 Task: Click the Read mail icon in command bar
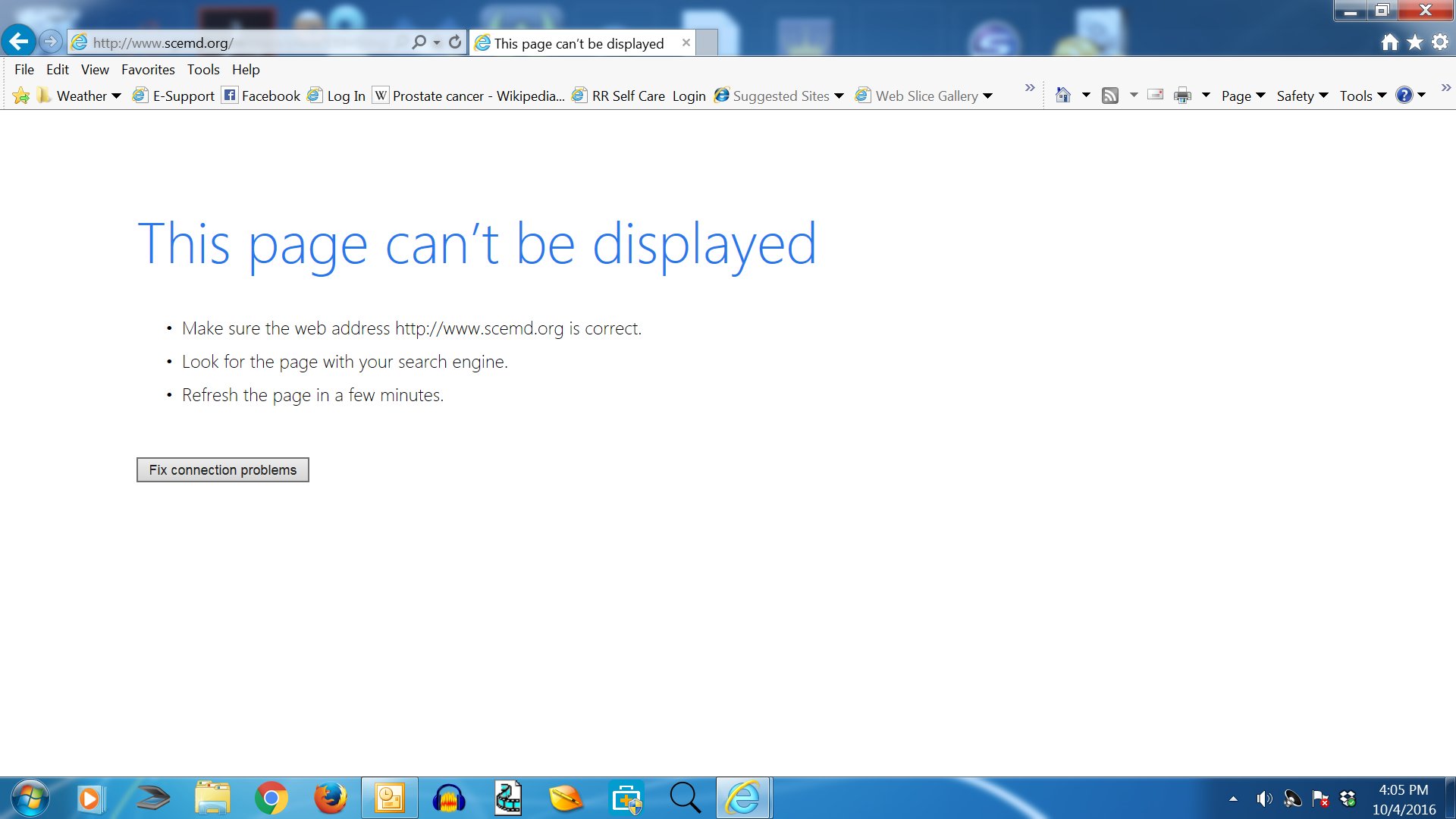click(x=1155, y=95)
